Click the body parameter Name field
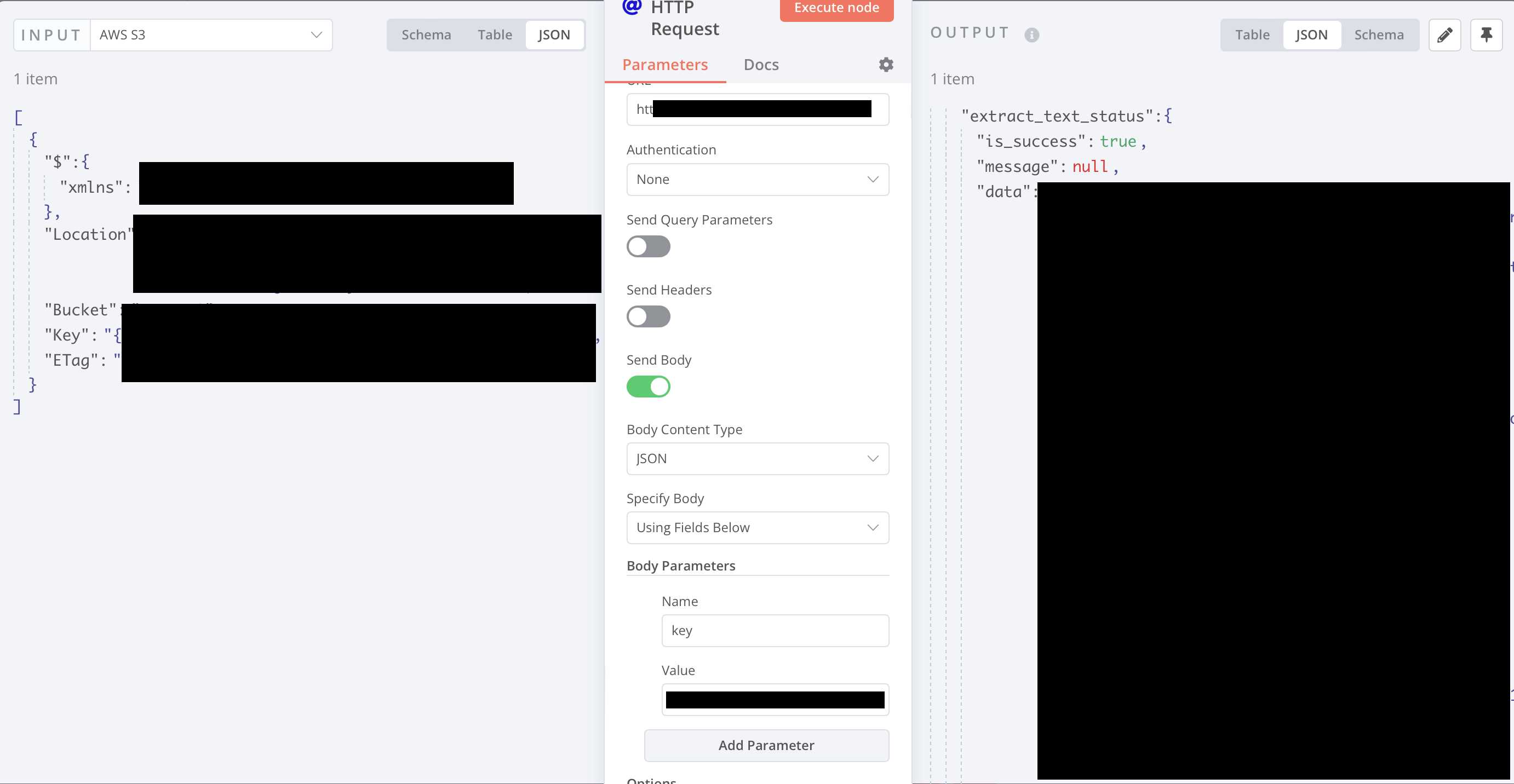Screen dimensions: 1514x784 tap(775, 630)
